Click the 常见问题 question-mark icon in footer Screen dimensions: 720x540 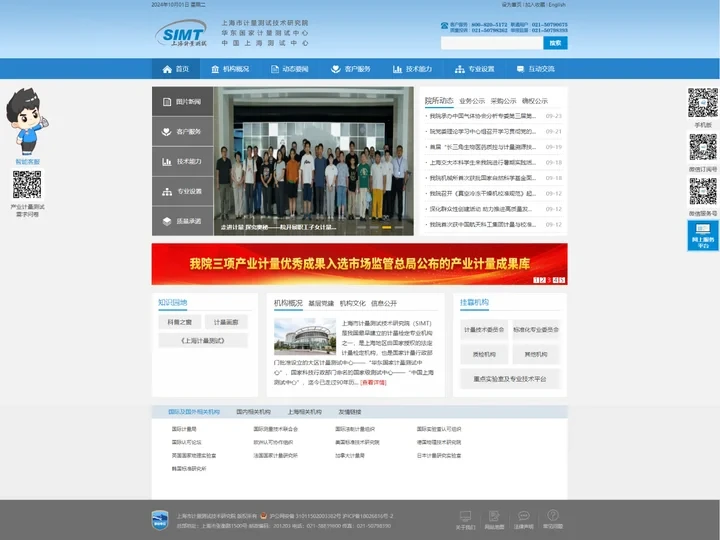pos(553,515)
